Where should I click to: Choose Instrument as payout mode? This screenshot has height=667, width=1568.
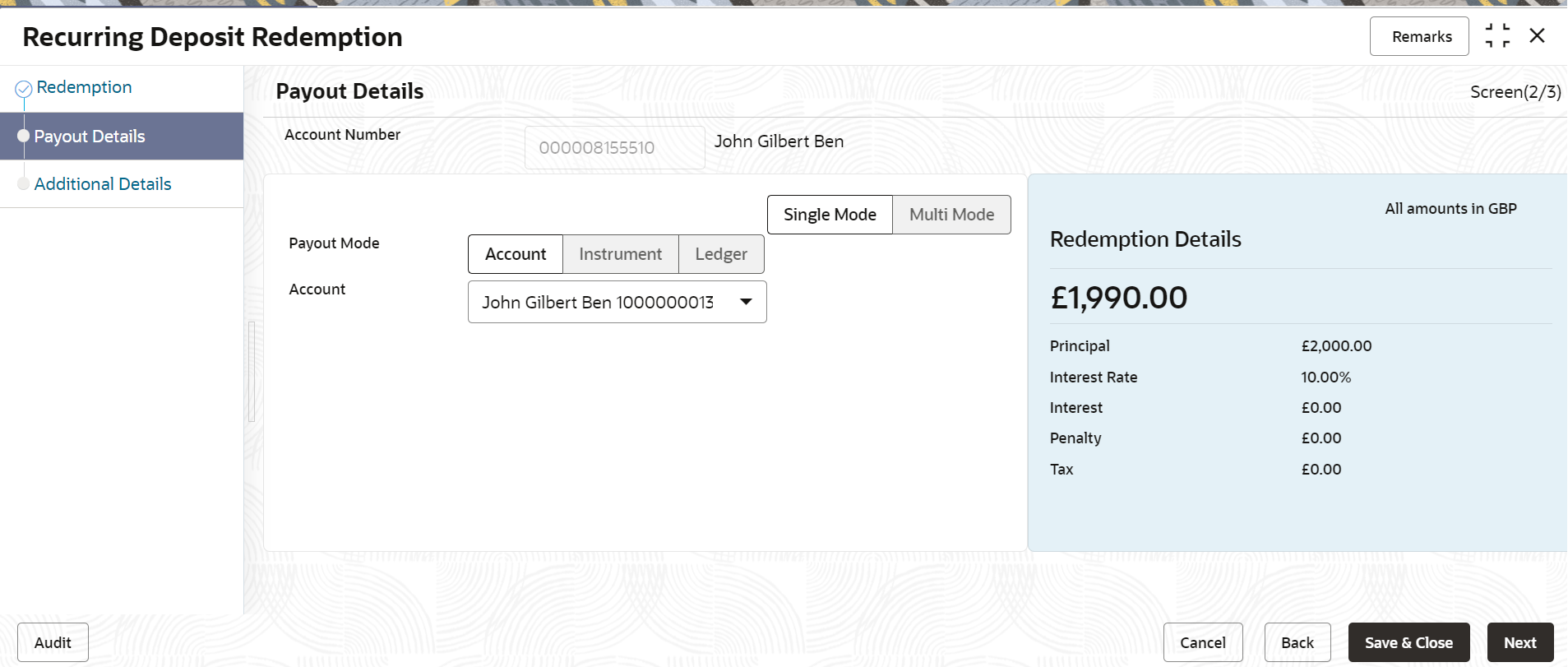click(x=620, y=254)
